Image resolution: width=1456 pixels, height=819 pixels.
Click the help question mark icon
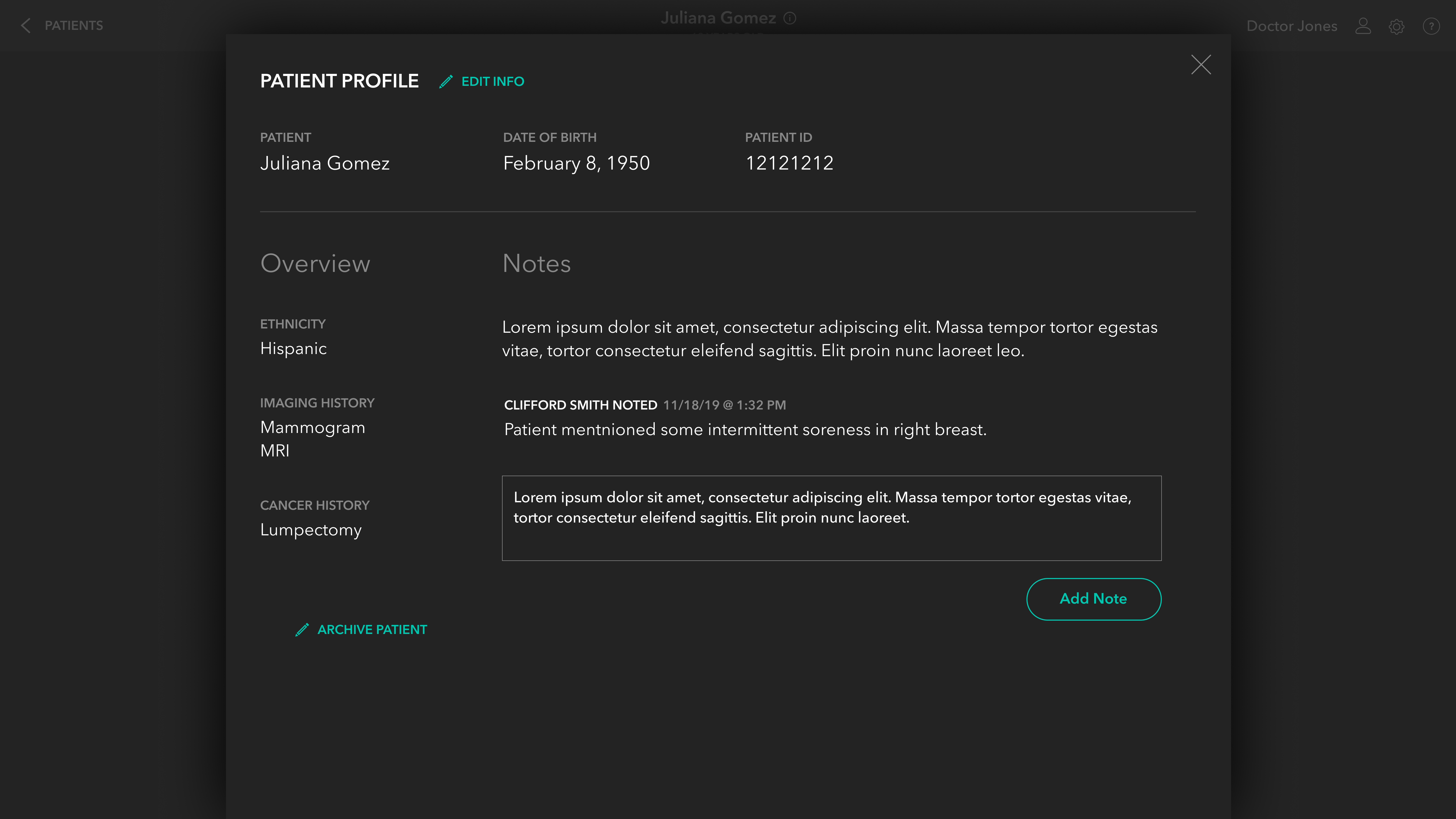tap(1431, 26)
